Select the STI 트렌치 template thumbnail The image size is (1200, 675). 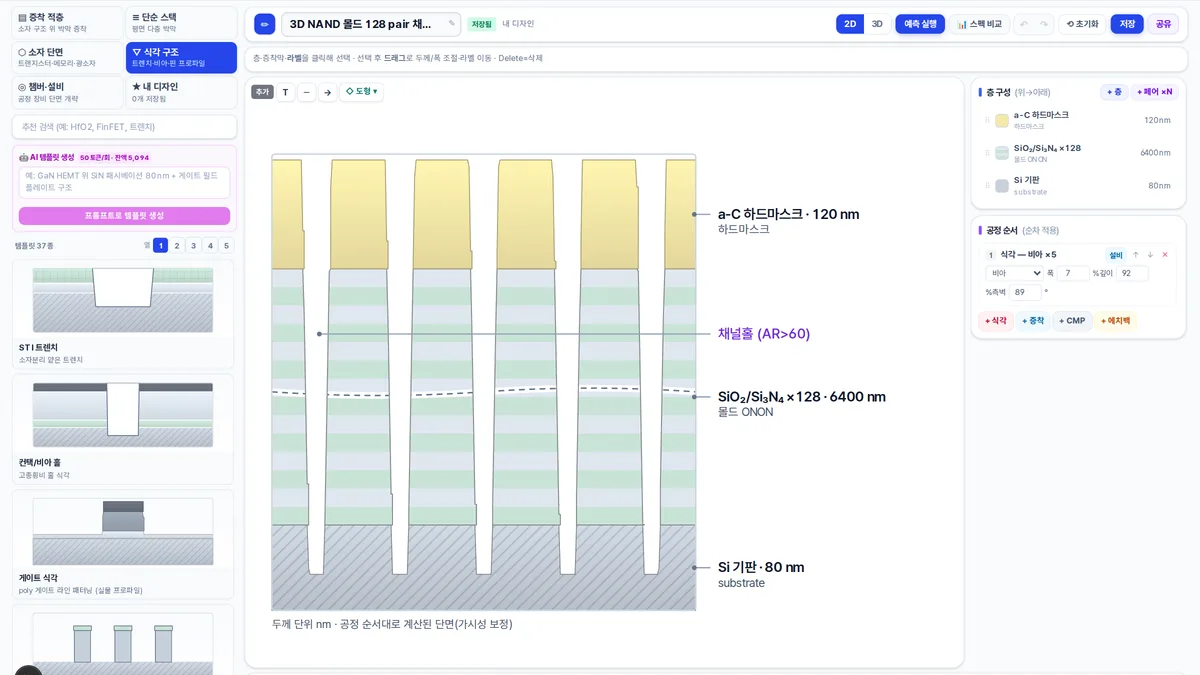click(x=123, y=300)
